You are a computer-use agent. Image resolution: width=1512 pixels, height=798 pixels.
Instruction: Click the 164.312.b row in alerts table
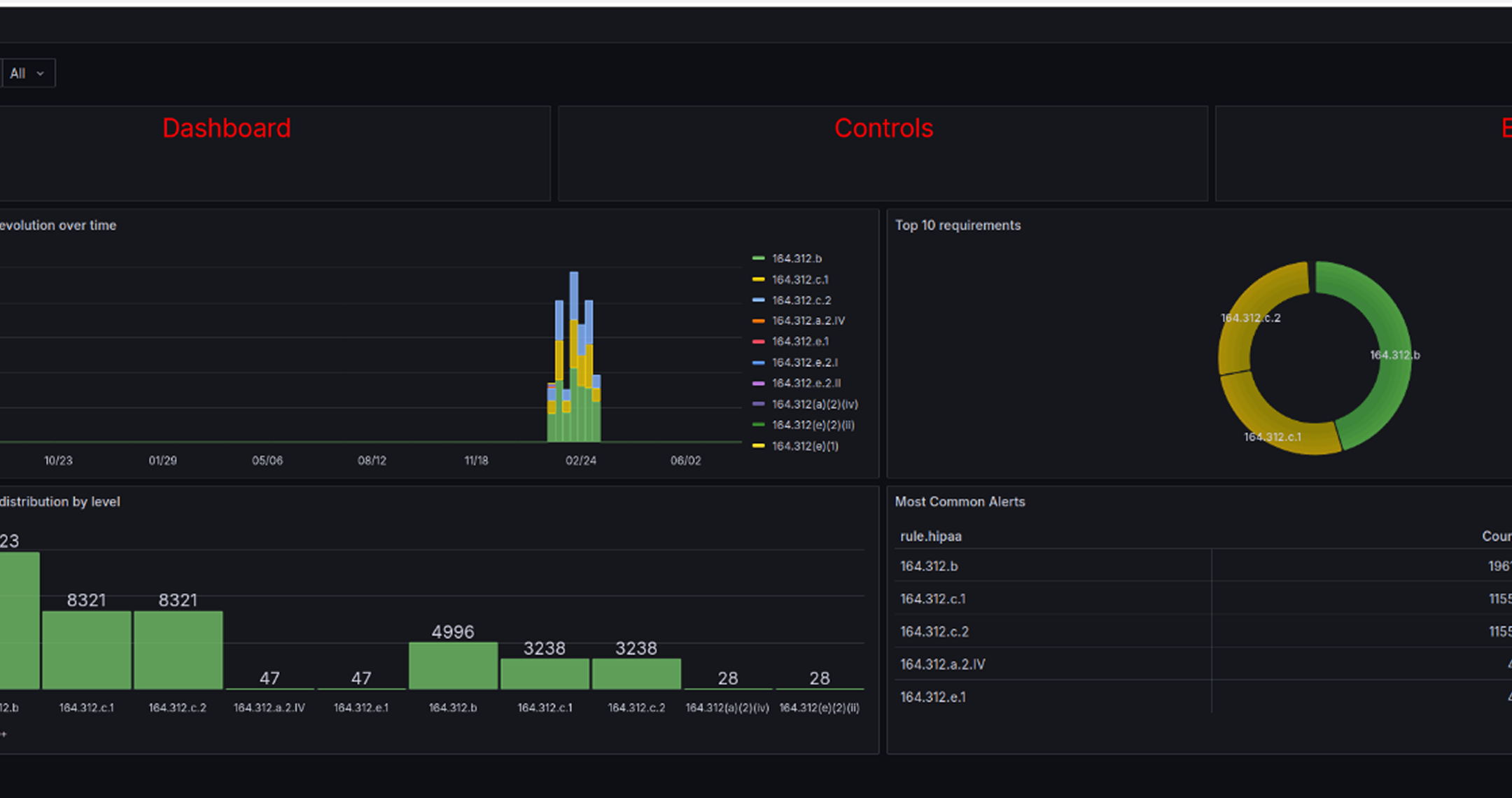pos(1203,566)
